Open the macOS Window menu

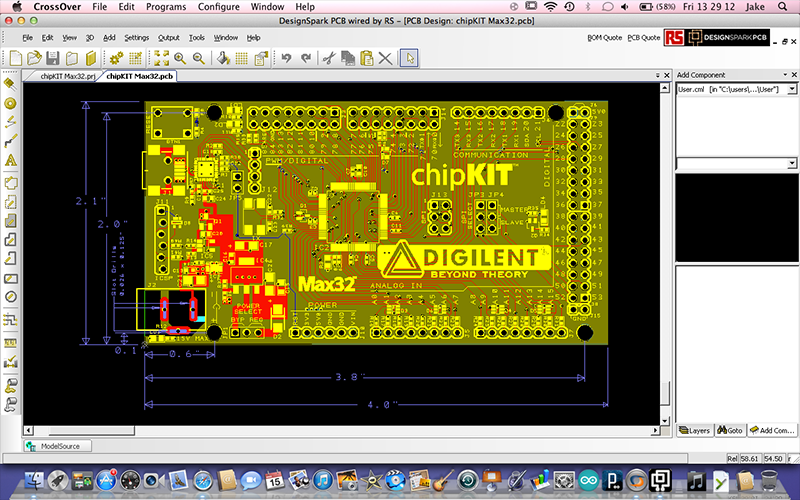pos(267,6)
